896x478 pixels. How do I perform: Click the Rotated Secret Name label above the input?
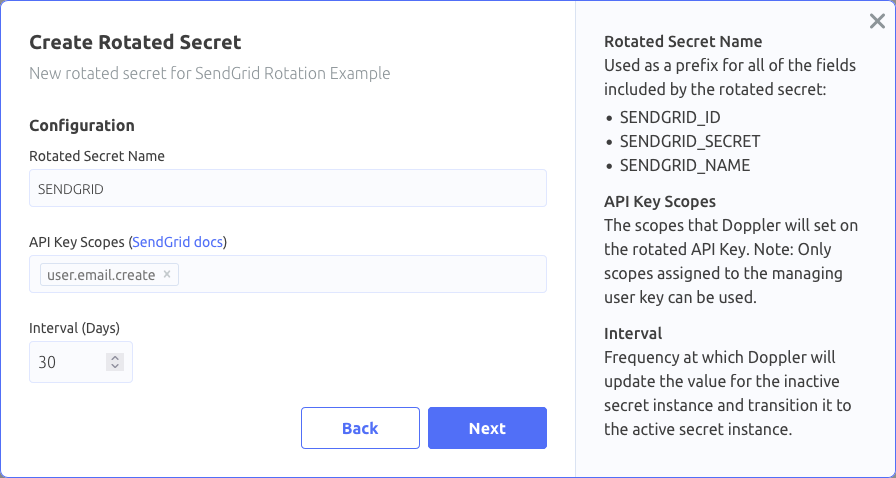[x=97, y=156]
